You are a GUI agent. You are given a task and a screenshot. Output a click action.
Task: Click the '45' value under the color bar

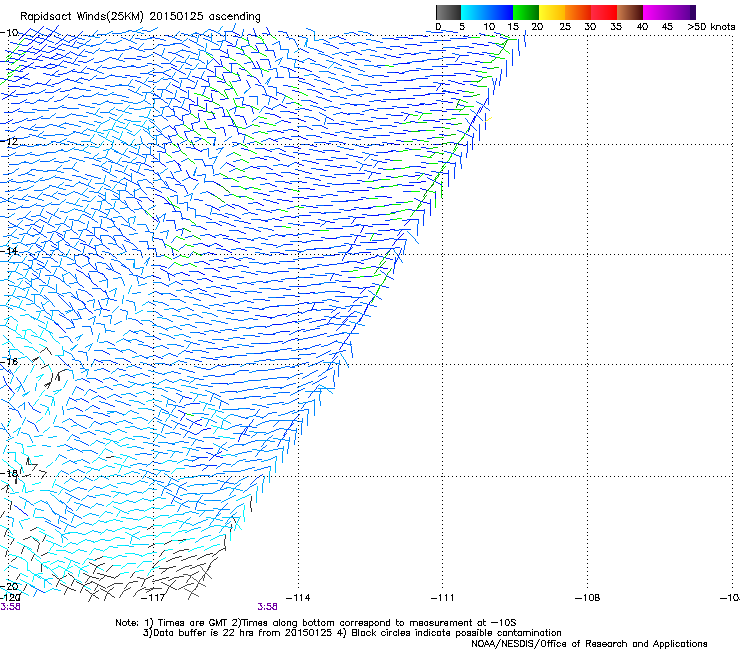667,27
